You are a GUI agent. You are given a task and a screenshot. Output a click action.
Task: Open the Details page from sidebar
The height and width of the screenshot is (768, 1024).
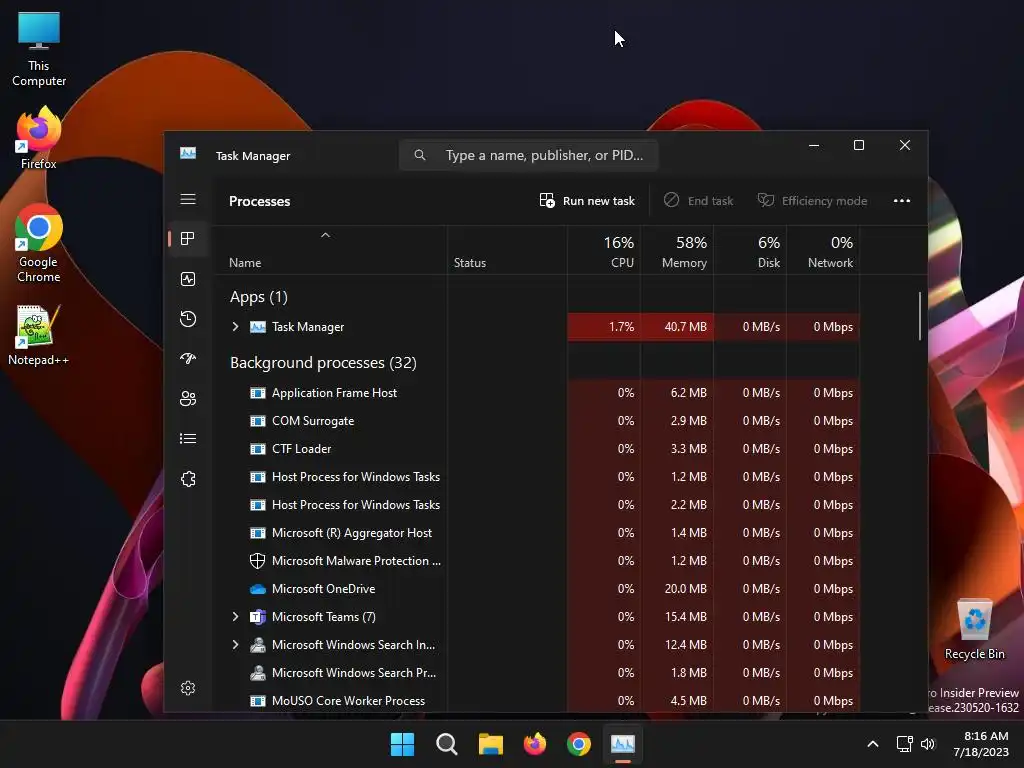[188, 439]
